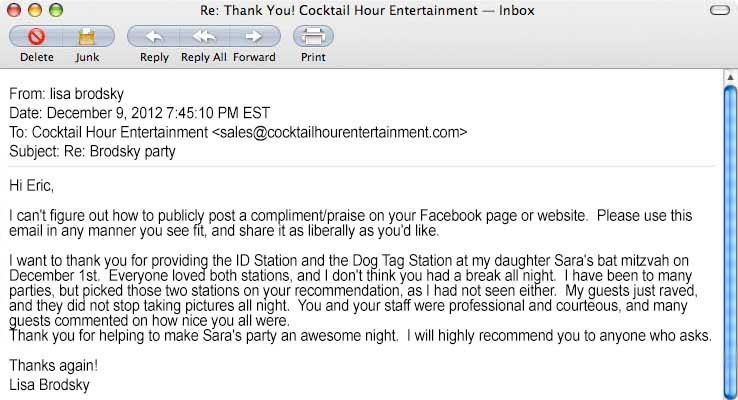Click the sender name lisa brodsky
The height and width of the screenshot is (400, 738).
click(84, 94)
